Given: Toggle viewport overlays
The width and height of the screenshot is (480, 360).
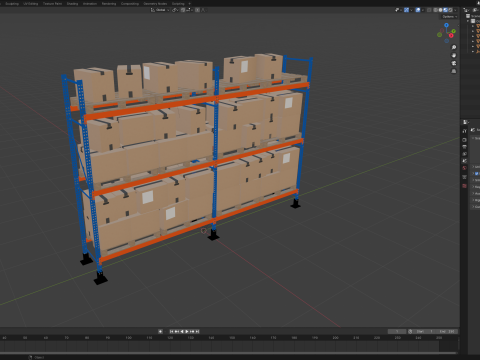Looking at the screenshot, I should coord(418,10).
